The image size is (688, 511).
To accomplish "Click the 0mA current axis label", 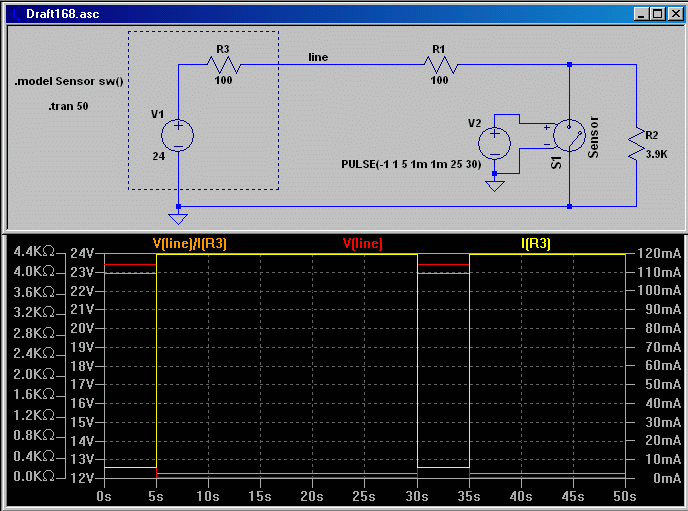I will click(x=667, y=478).
